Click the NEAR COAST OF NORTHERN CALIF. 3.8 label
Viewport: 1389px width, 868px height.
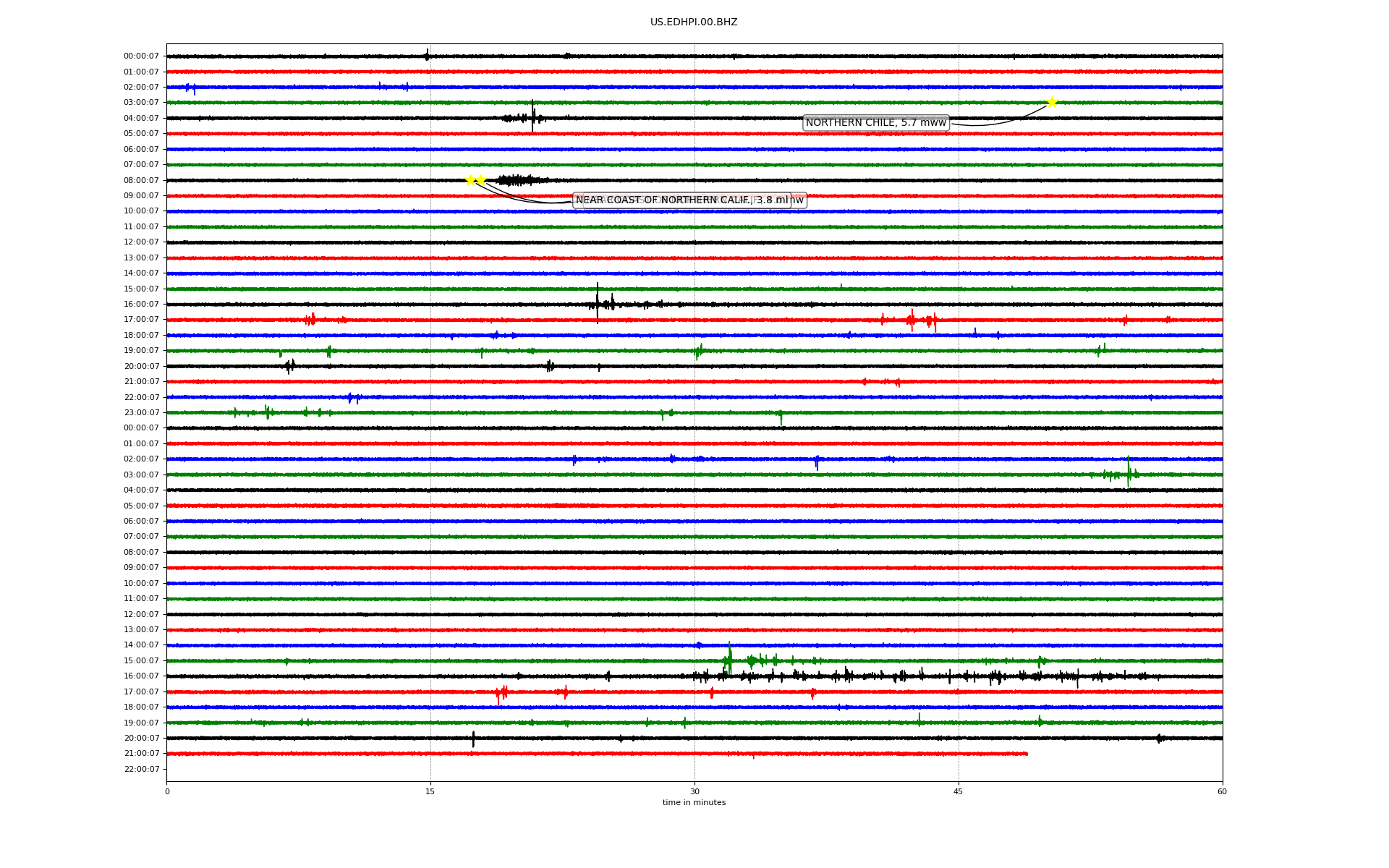point(682,200)
